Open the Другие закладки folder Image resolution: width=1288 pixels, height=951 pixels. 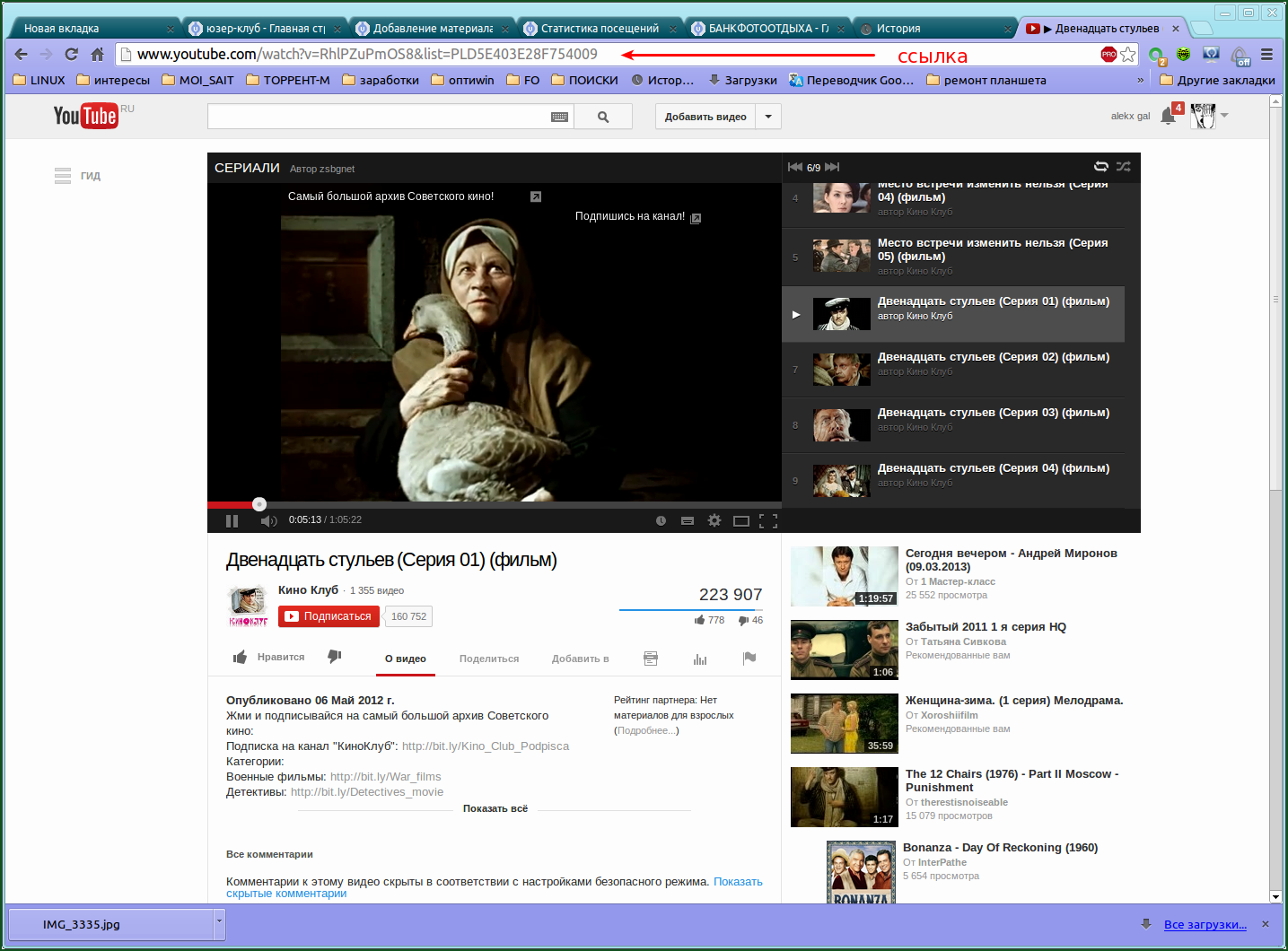click(x=1217, y=80)
